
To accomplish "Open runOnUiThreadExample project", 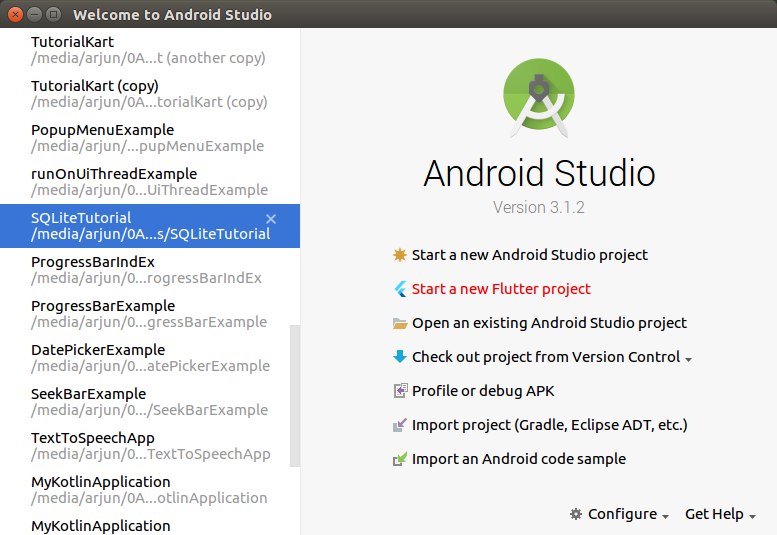I will tap(150, 182).
